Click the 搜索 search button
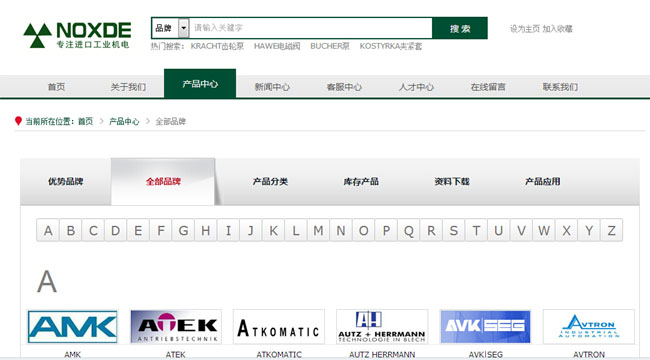This screenshot has height=360, width=650. 460,28
